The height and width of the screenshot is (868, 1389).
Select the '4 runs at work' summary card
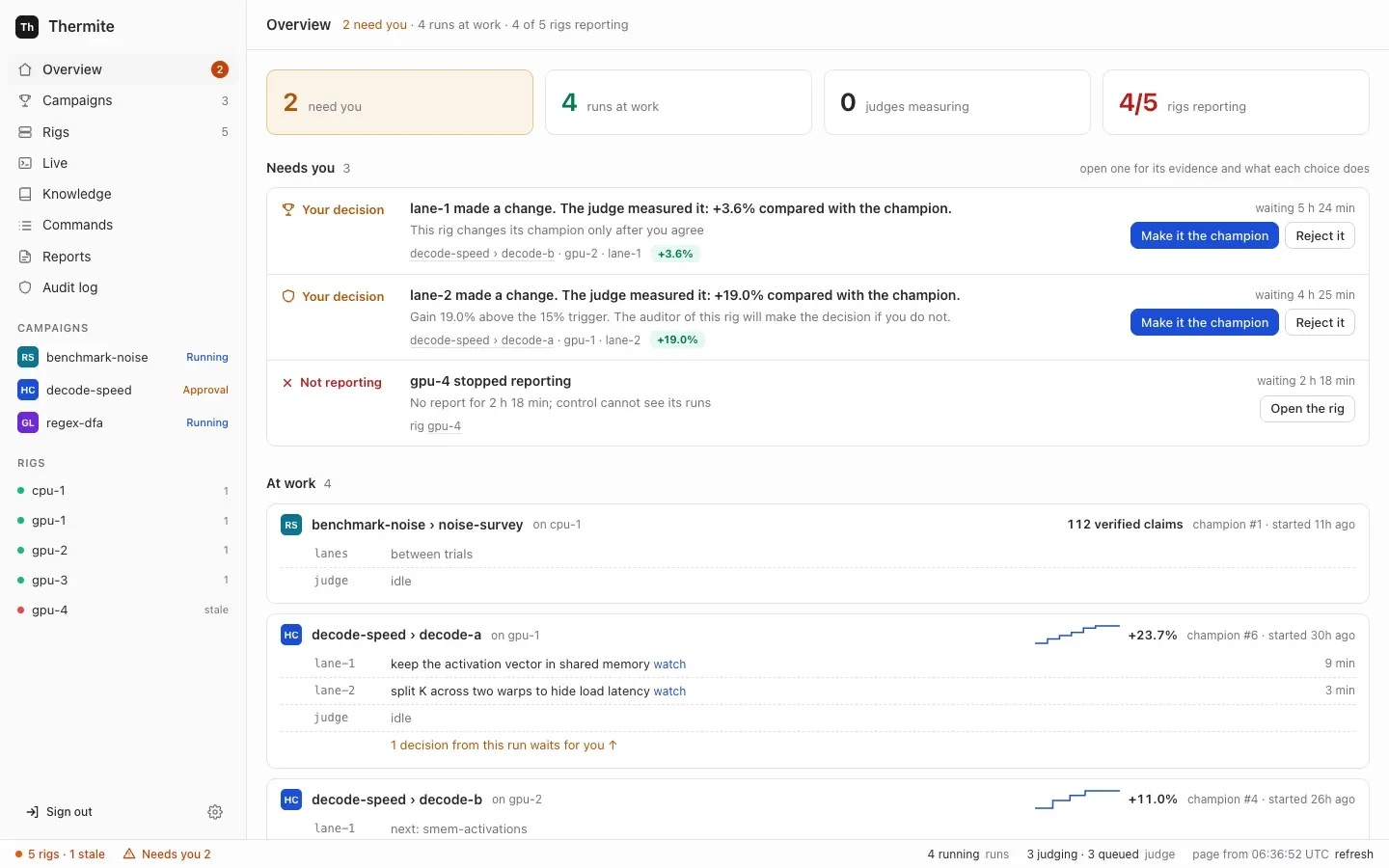[678, 102]
